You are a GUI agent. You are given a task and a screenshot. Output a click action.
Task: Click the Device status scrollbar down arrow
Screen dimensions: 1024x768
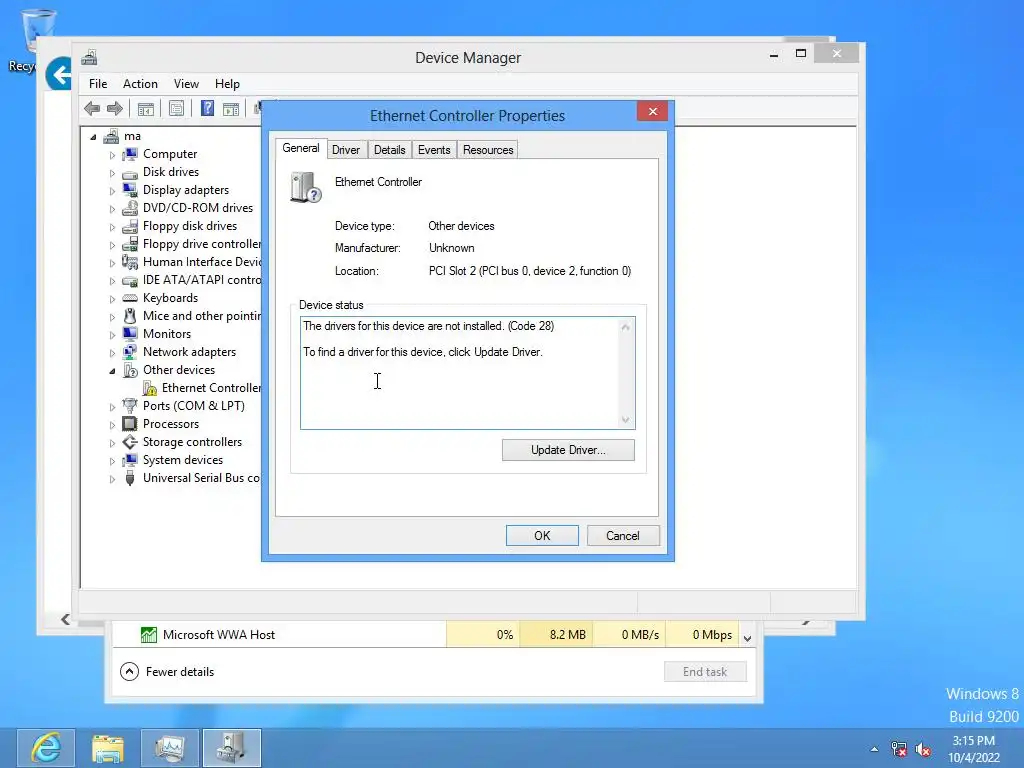click(626, 419)
